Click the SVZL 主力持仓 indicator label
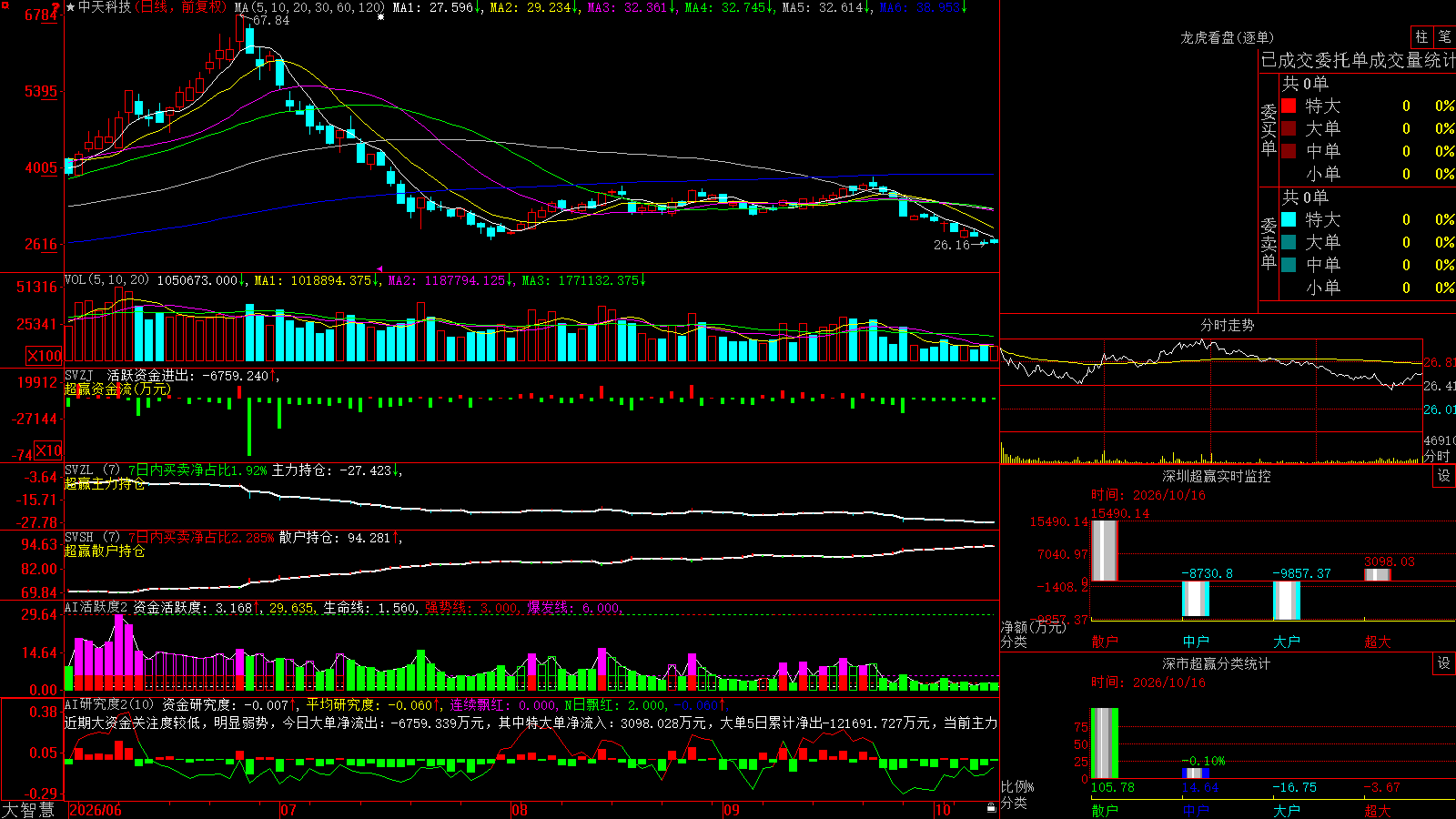The image size is (1456, 819). pyautogui.click(x=91, y=470)
